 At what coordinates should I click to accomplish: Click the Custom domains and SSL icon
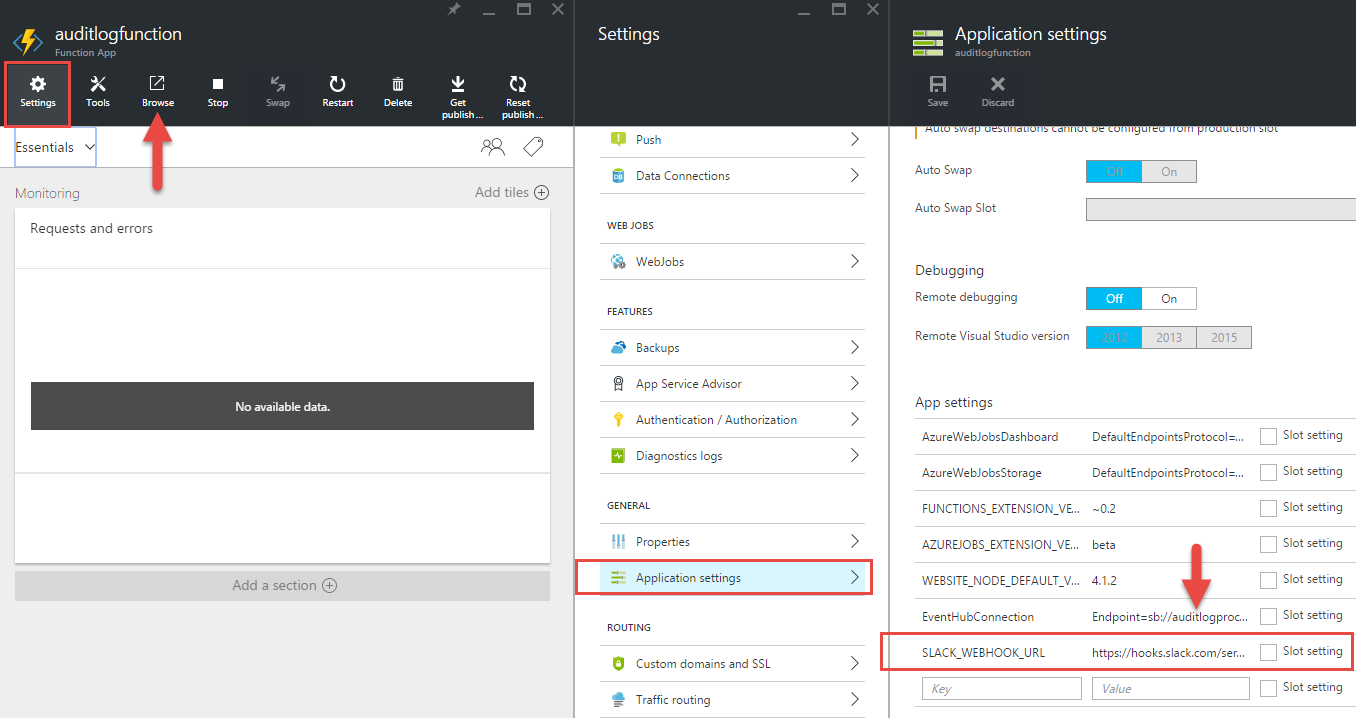coord(618,664)
